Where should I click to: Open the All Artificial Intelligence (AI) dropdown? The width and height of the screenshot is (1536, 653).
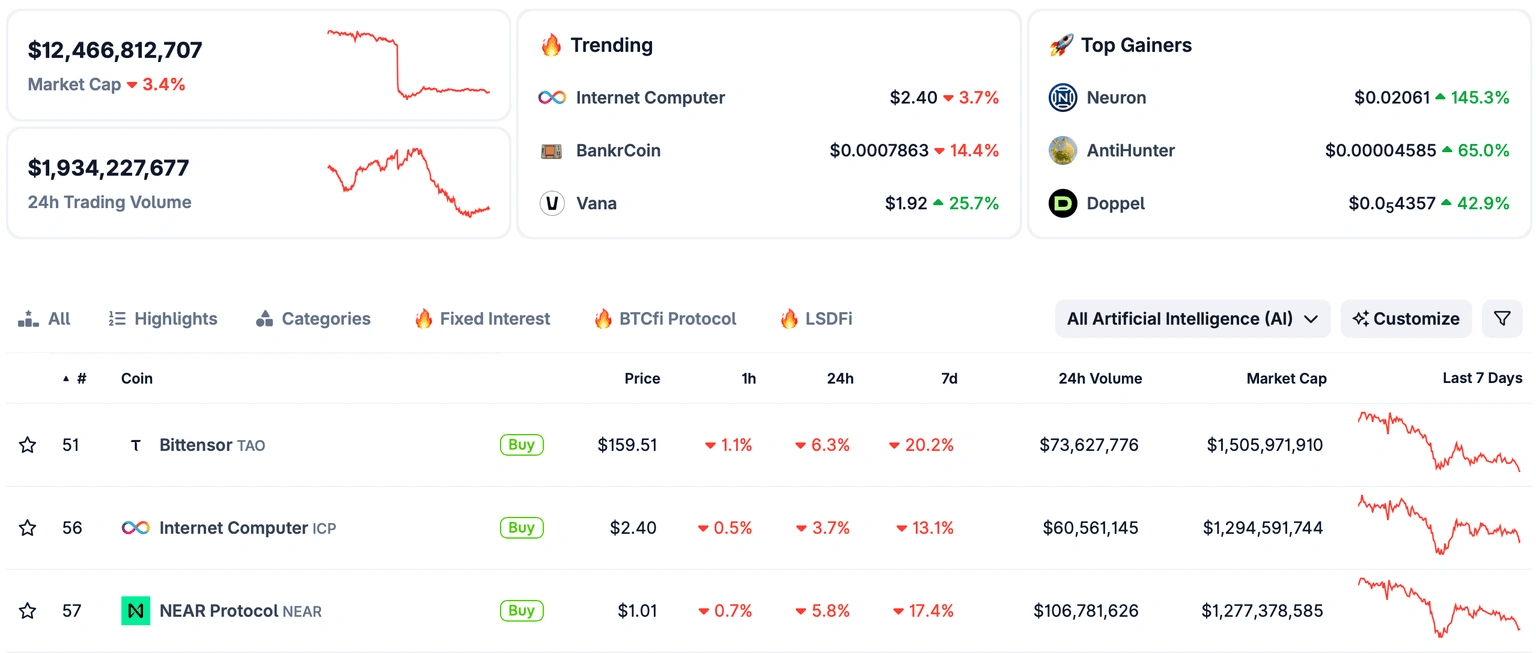(1192, 319)
